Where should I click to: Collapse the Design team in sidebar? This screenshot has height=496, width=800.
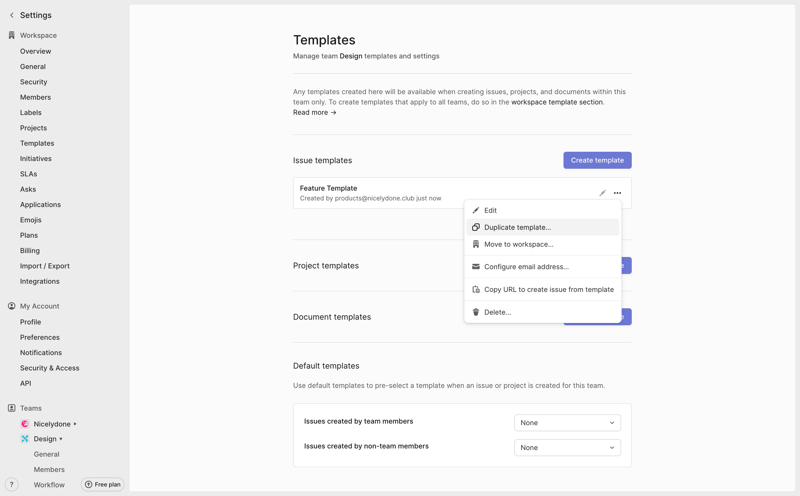click(x=61, y=439)
